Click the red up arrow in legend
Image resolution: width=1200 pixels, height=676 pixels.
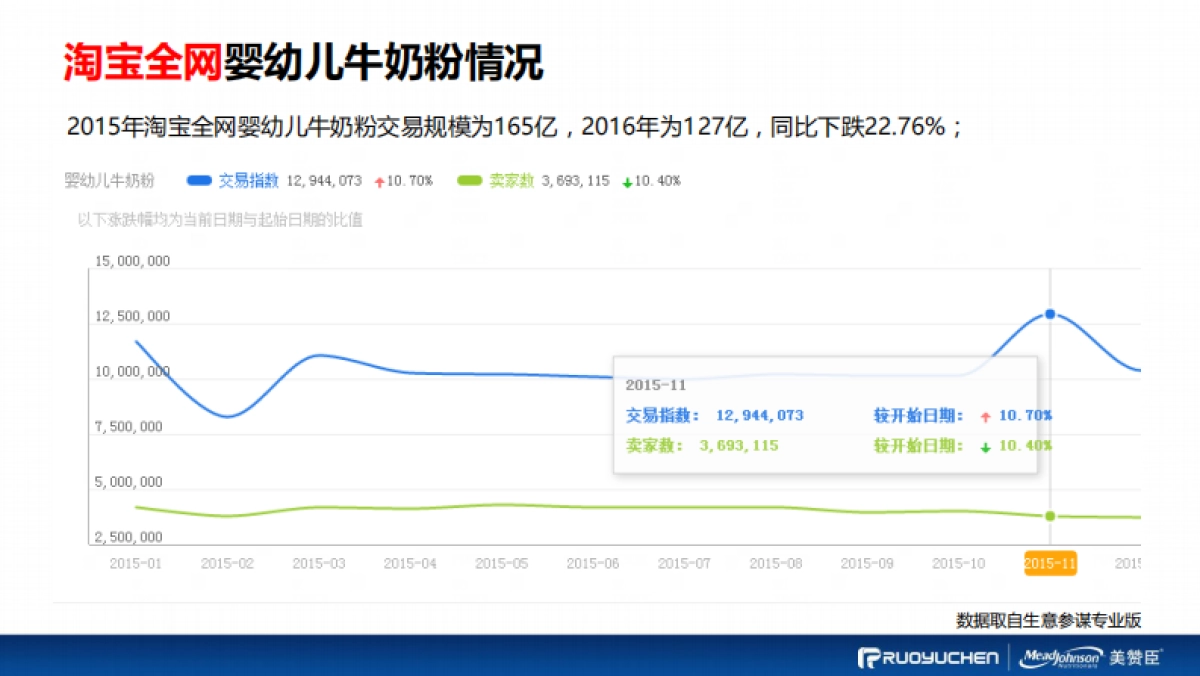click(x=379, y=182)
